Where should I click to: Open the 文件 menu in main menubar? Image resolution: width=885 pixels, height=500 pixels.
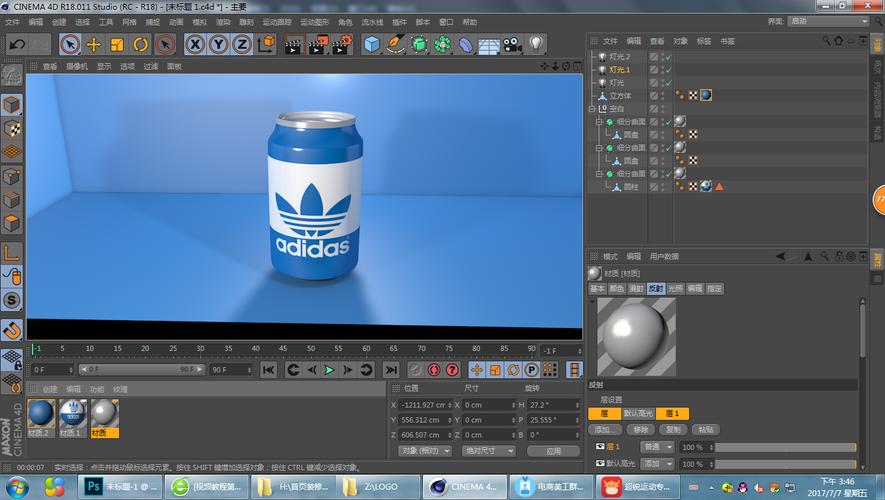[x=12, y=22]
